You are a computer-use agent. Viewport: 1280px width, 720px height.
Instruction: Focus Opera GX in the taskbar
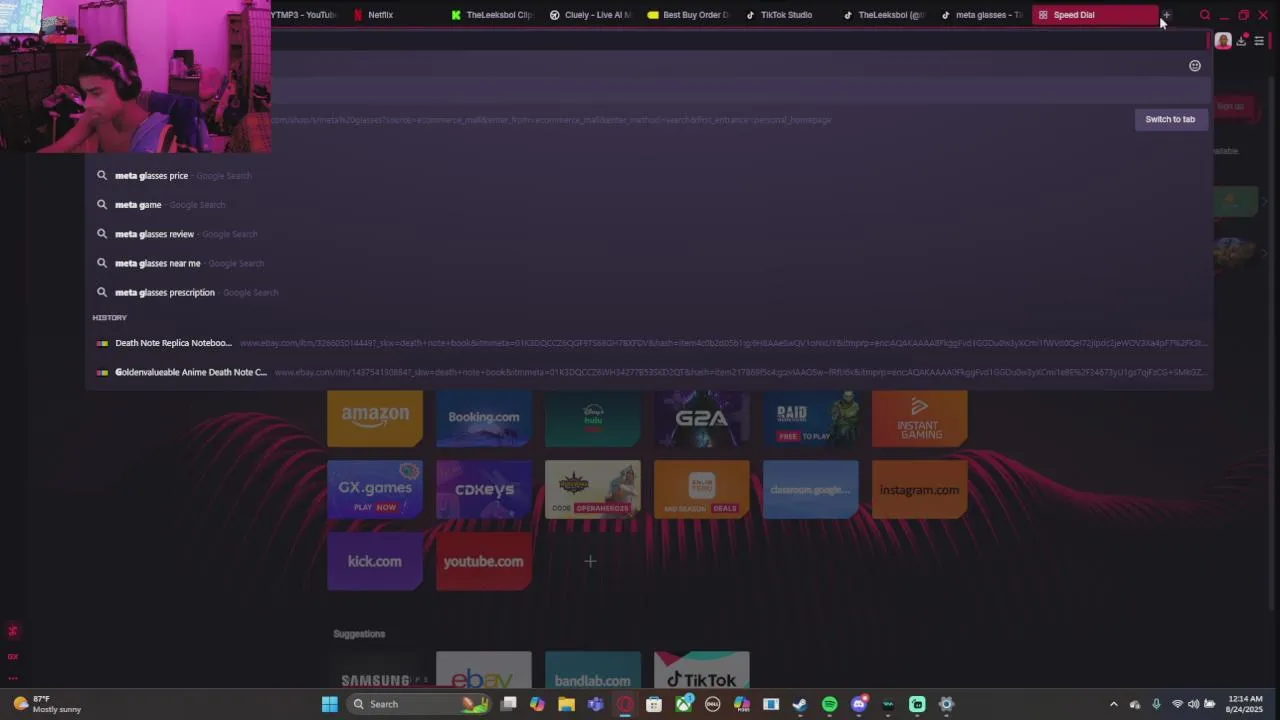625,704
